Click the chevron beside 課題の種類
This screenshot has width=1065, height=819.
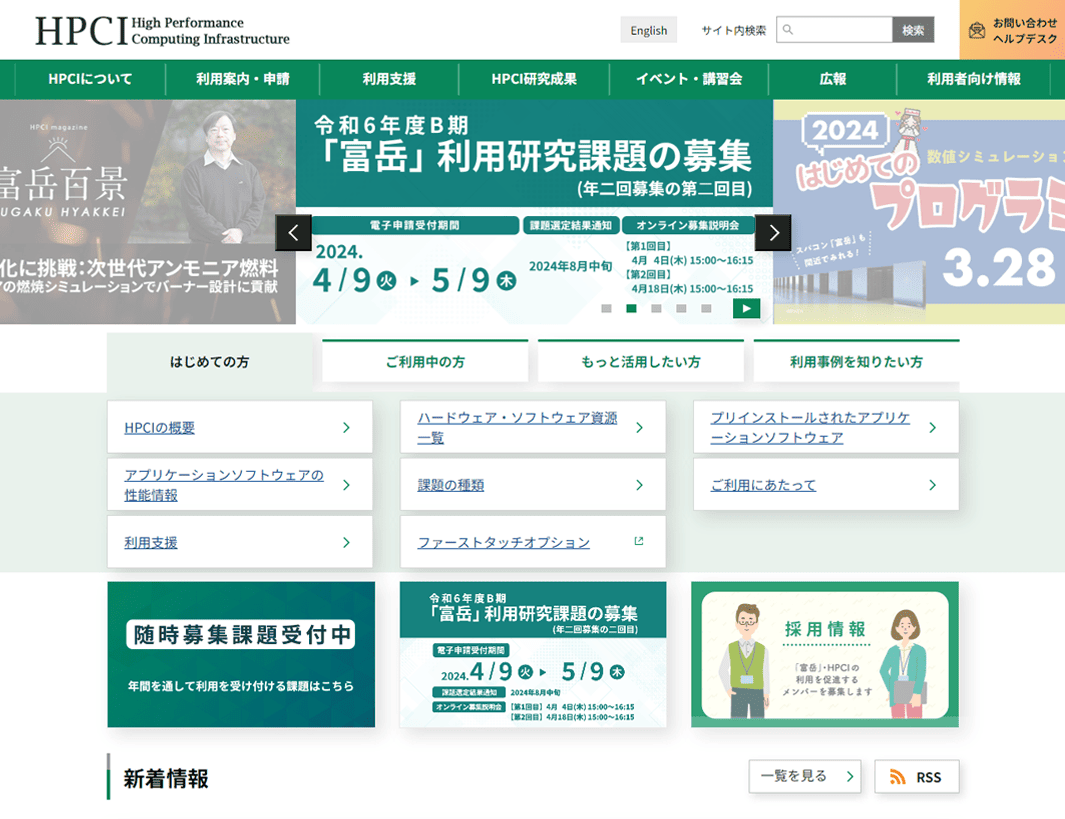point(639,485)
